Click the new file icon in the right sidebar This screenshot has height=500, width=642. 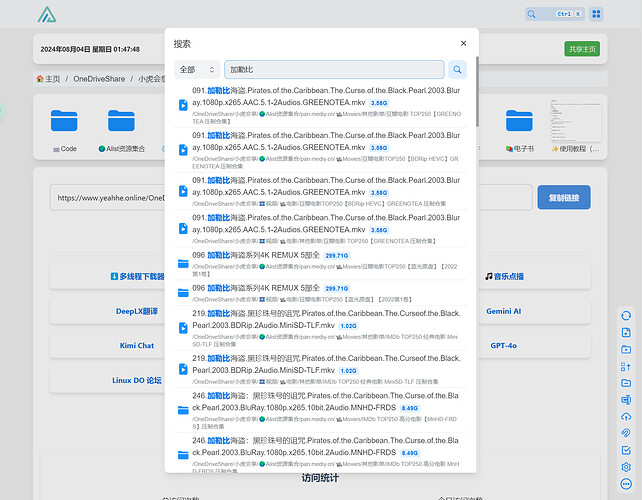(x=626, y=333)
